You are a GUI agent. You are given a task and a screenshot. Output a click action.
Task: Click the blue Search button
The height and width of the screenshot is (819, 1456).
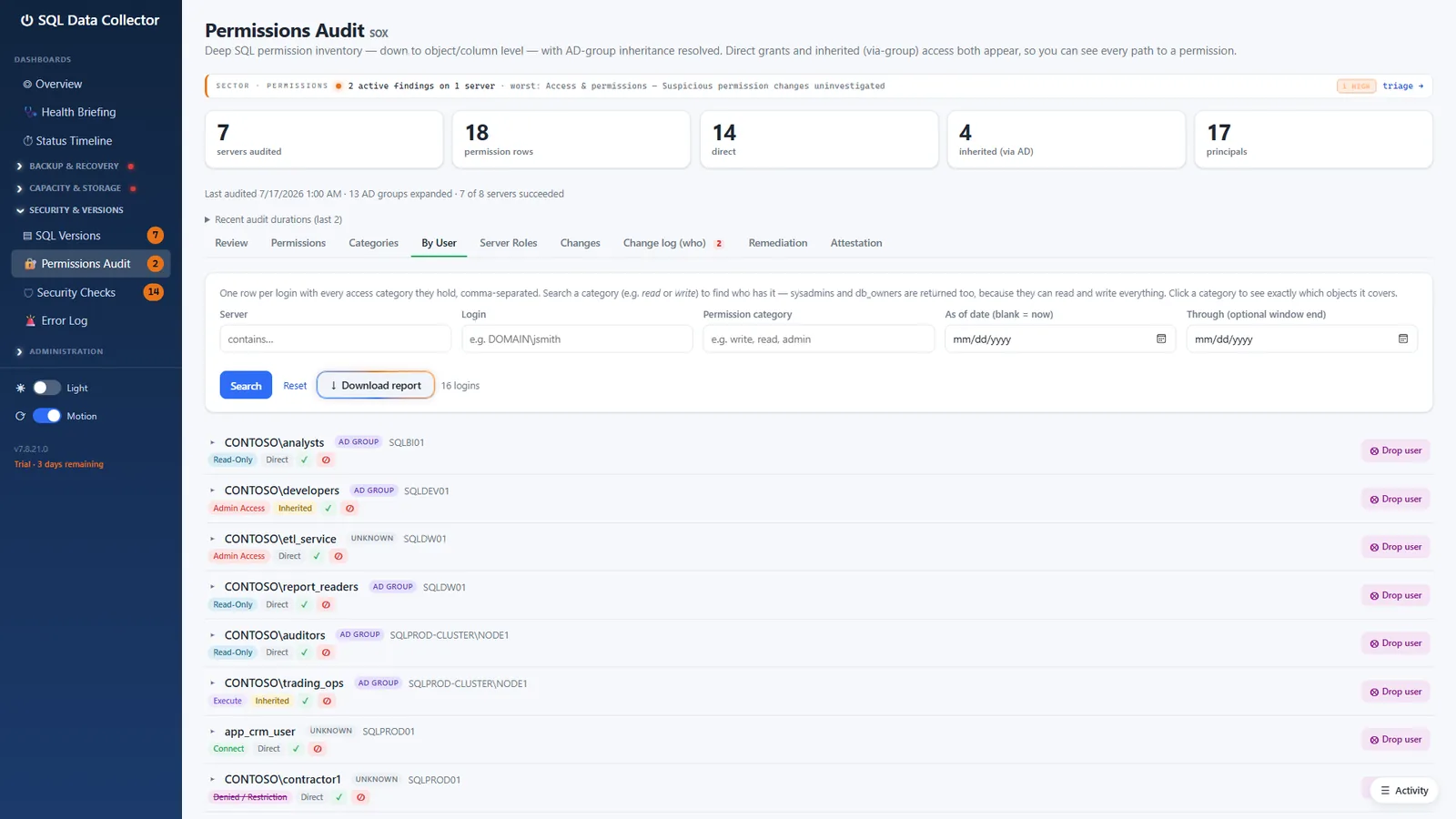coord(246,386)
